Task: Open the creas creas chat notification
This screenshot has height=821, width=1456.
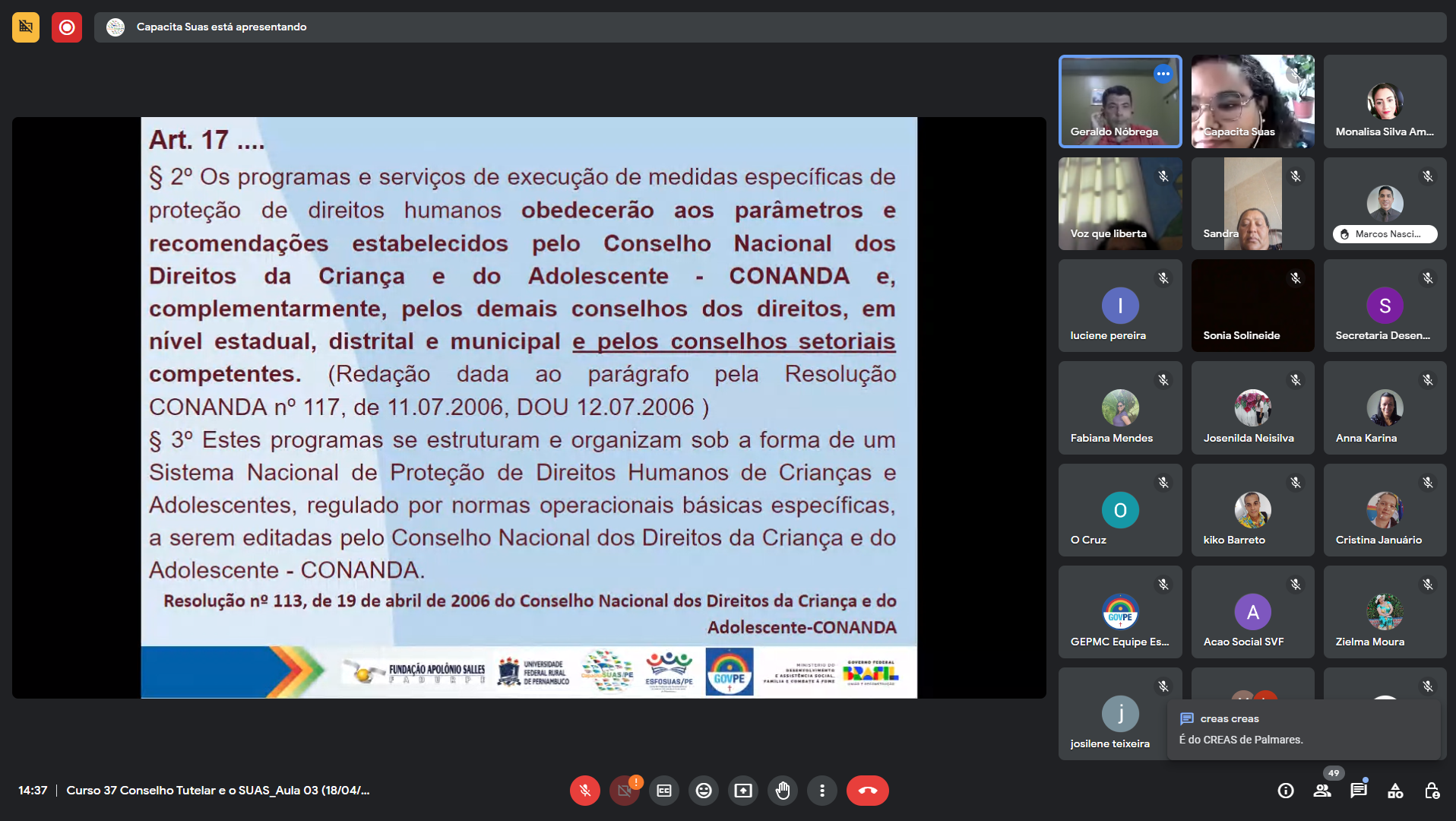Action: (x=1303, y=729)
